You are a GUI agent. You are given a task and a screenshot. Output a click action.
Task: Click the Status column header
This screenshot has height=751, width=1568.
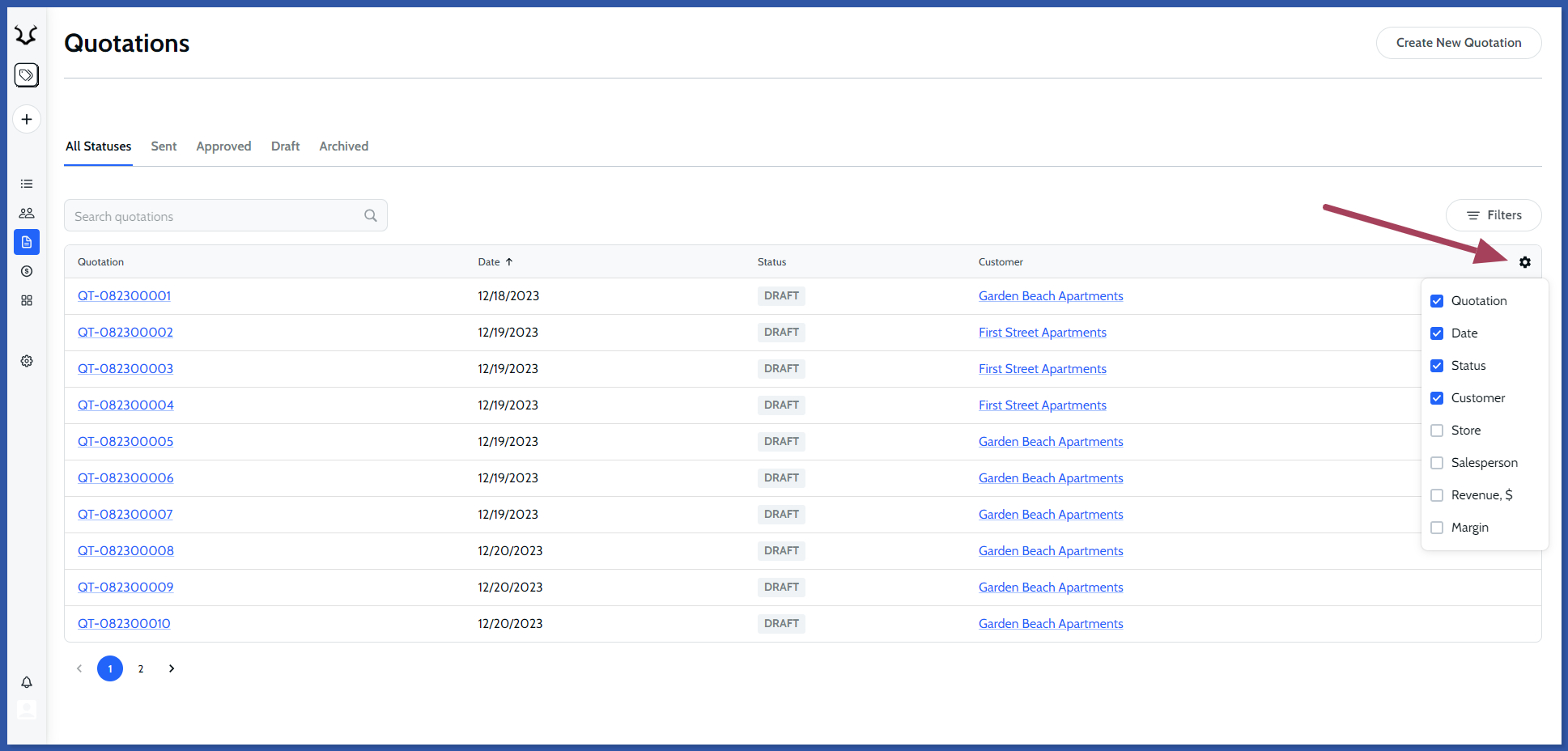[771, 262]
